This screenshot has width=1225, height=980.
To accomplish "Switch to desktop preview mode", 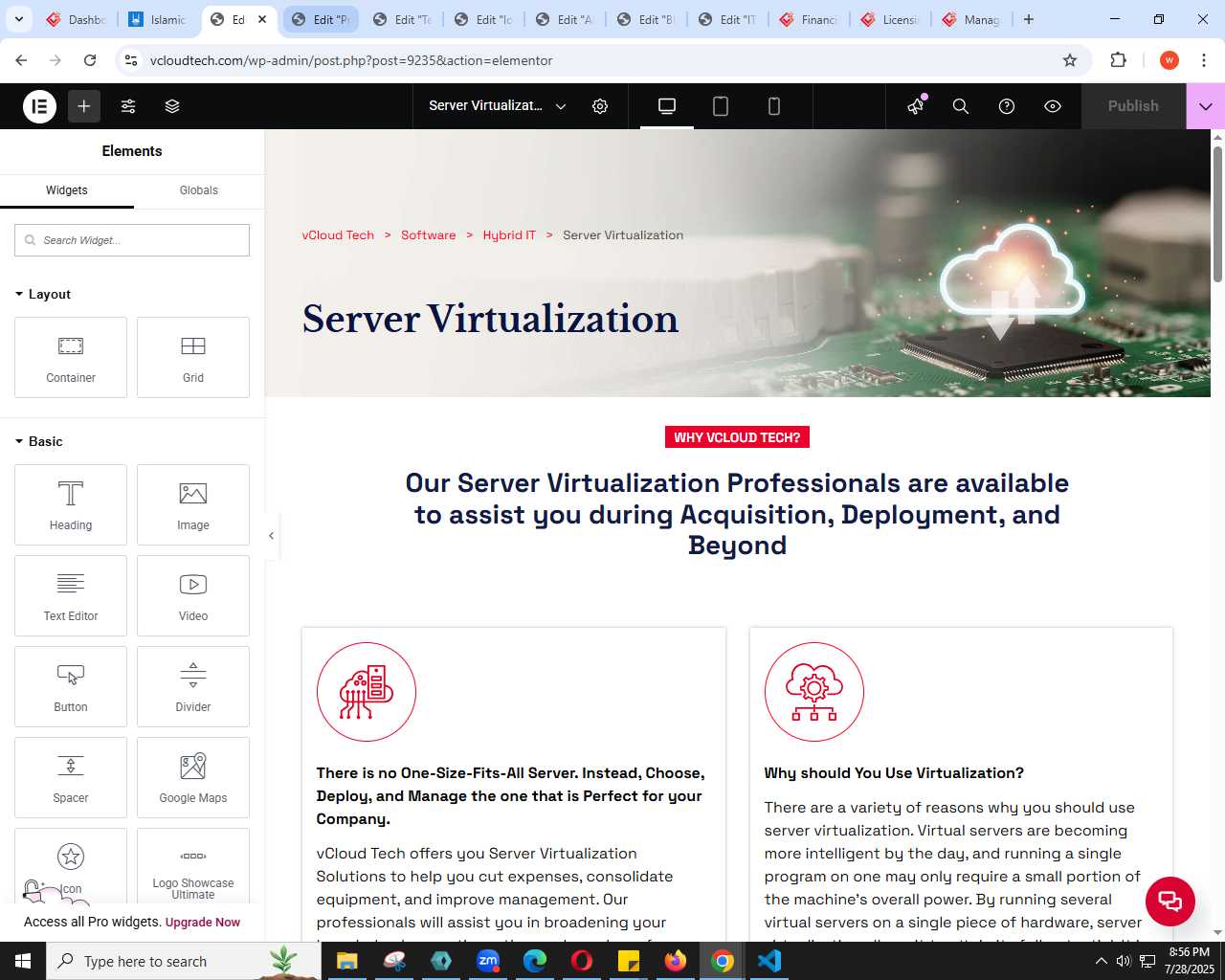I will pos(667,106).
